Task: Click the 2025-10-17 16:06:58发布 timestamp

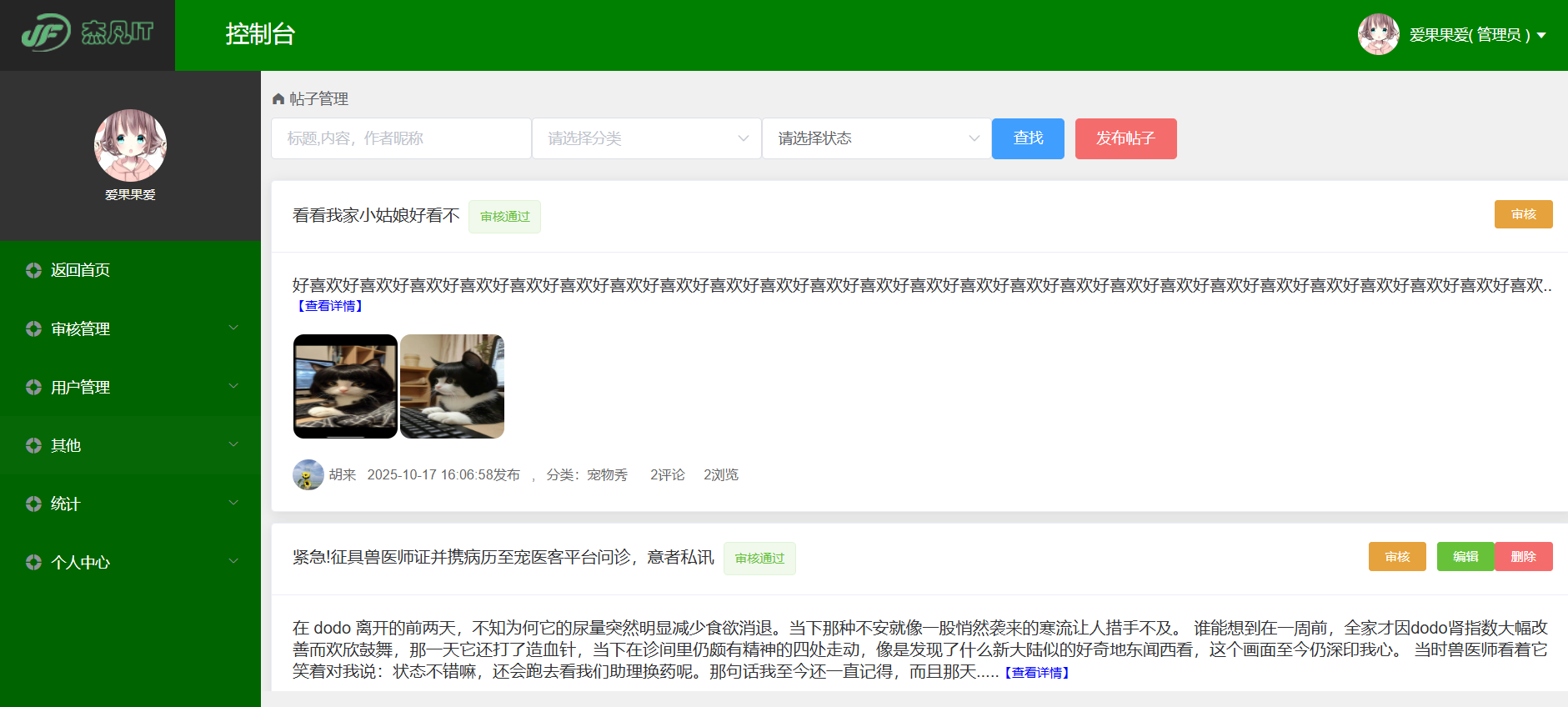Action: tap(443, 475)
